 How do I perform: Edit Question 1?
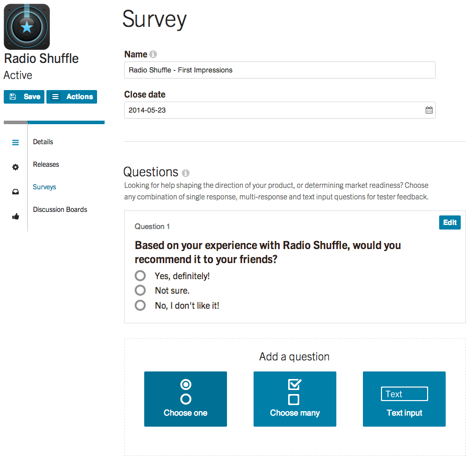450,222
